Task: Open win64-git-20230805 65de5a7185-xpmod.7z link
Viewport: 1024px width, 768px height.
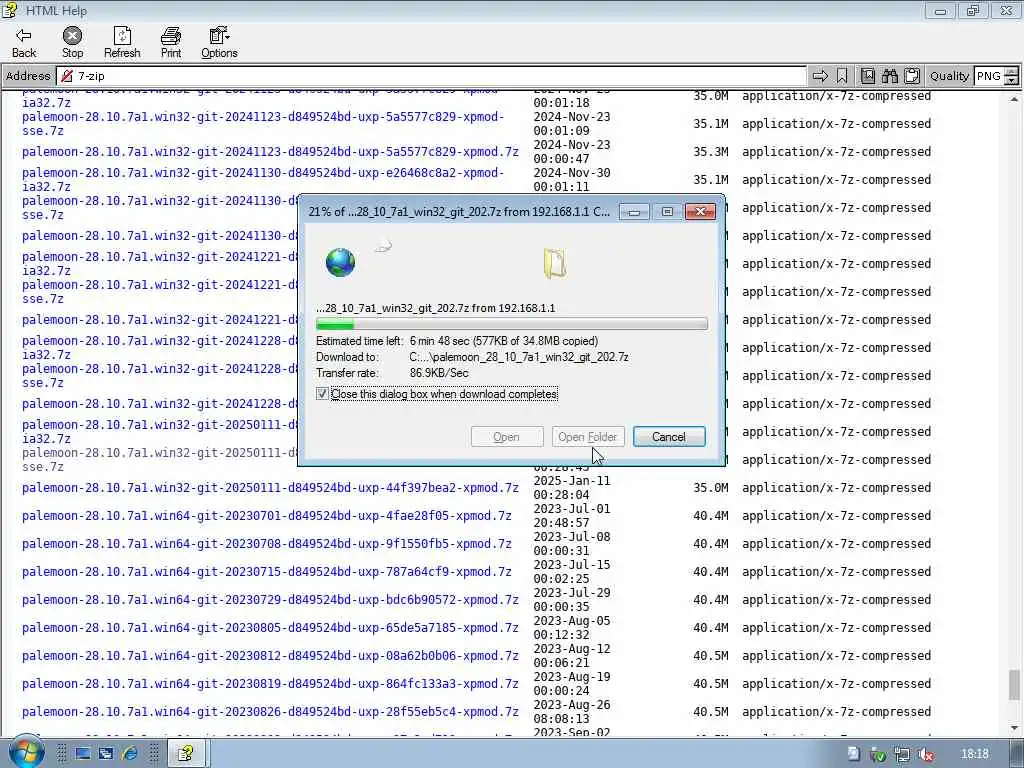Action: (x=270, y=628)
